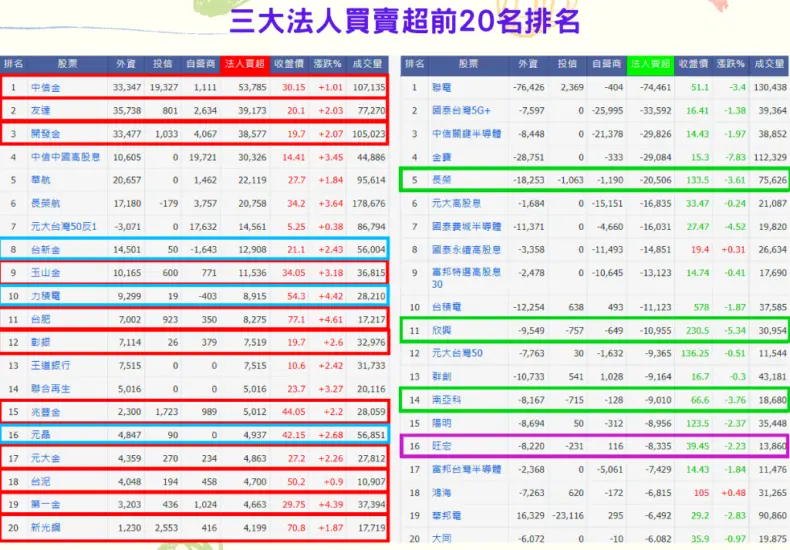790x550 pixels.
Task: Open the 兆豐金 stock link
Action: (45, 412)
